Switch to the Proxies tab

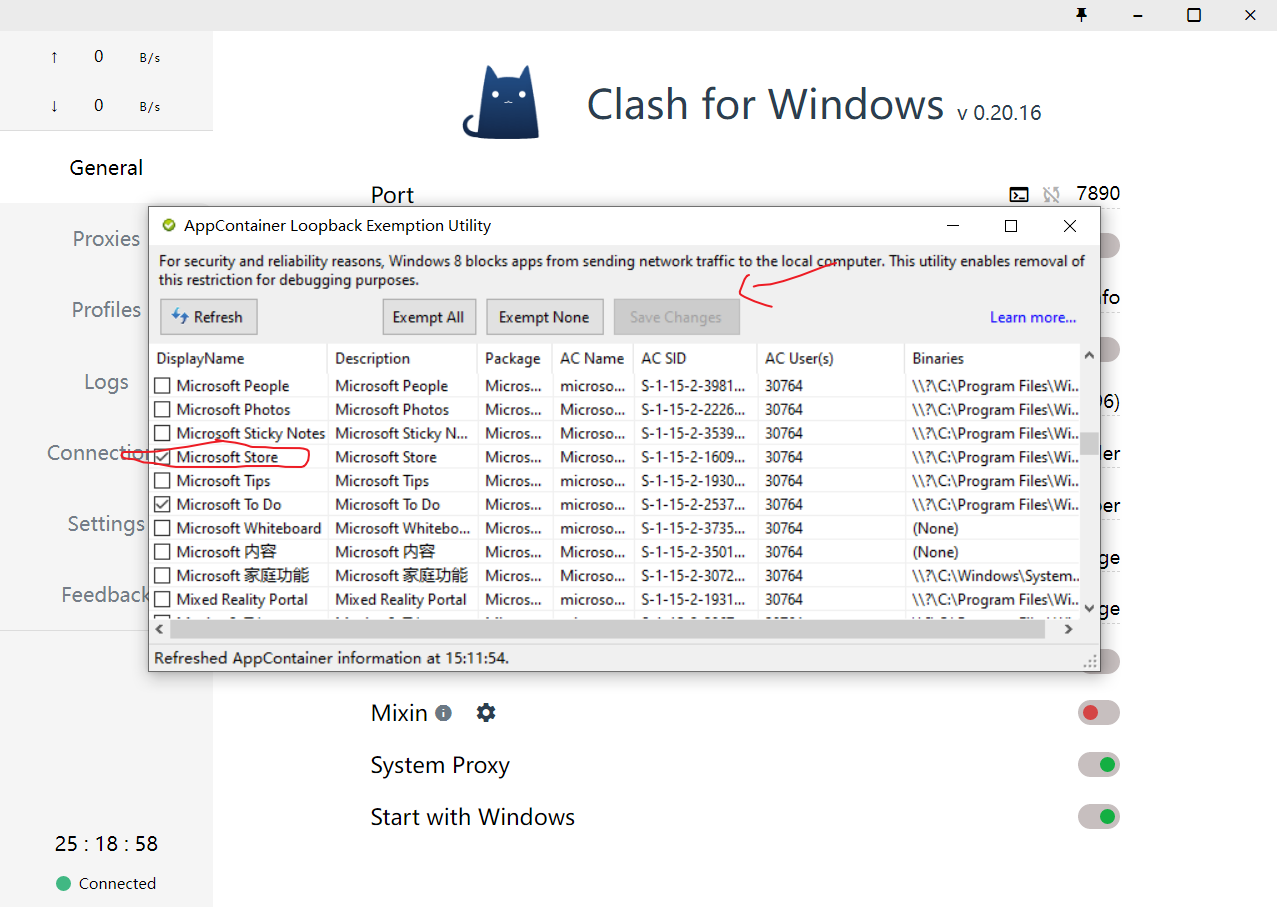[x=106, y=239]
